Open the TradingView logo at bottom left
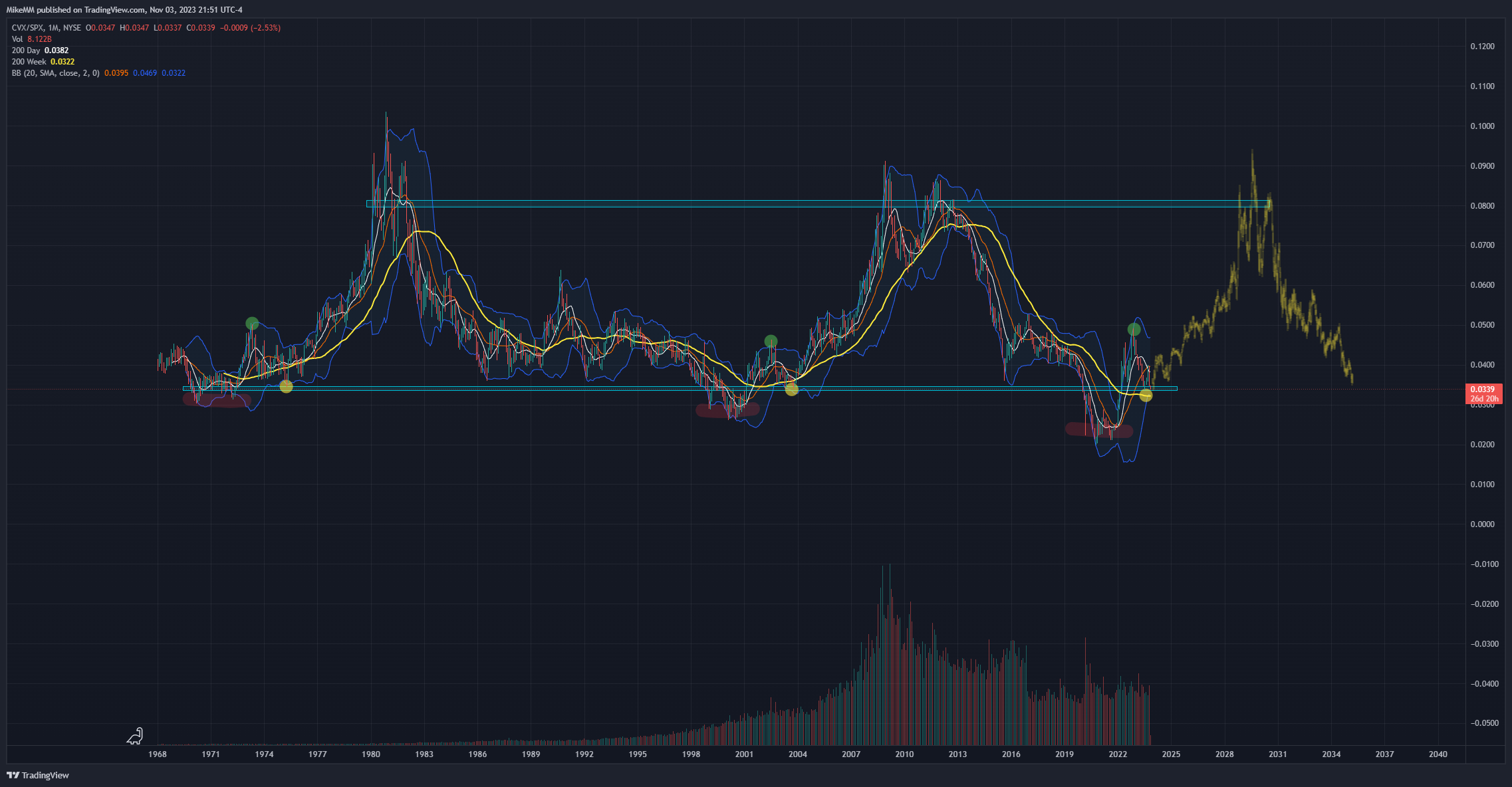The width and height of the screenshot is (1512, 787). pyautogui.click(x=38, y=775)
